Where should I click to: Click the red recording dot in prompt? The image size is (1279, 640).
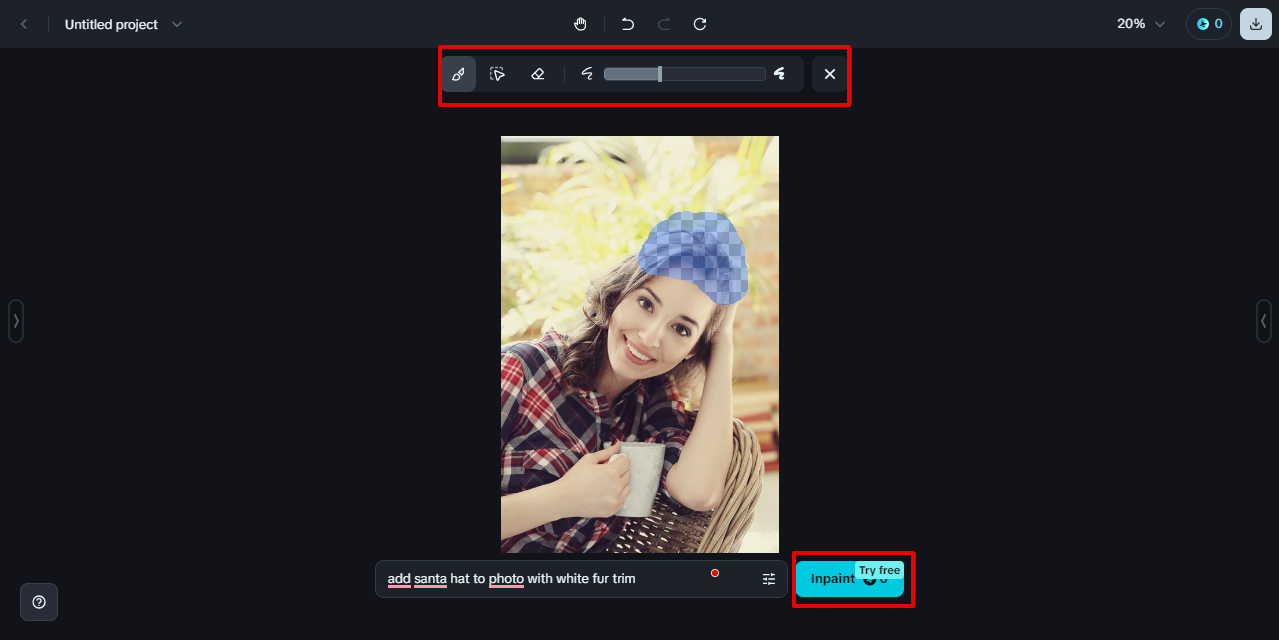coord(715,573)
